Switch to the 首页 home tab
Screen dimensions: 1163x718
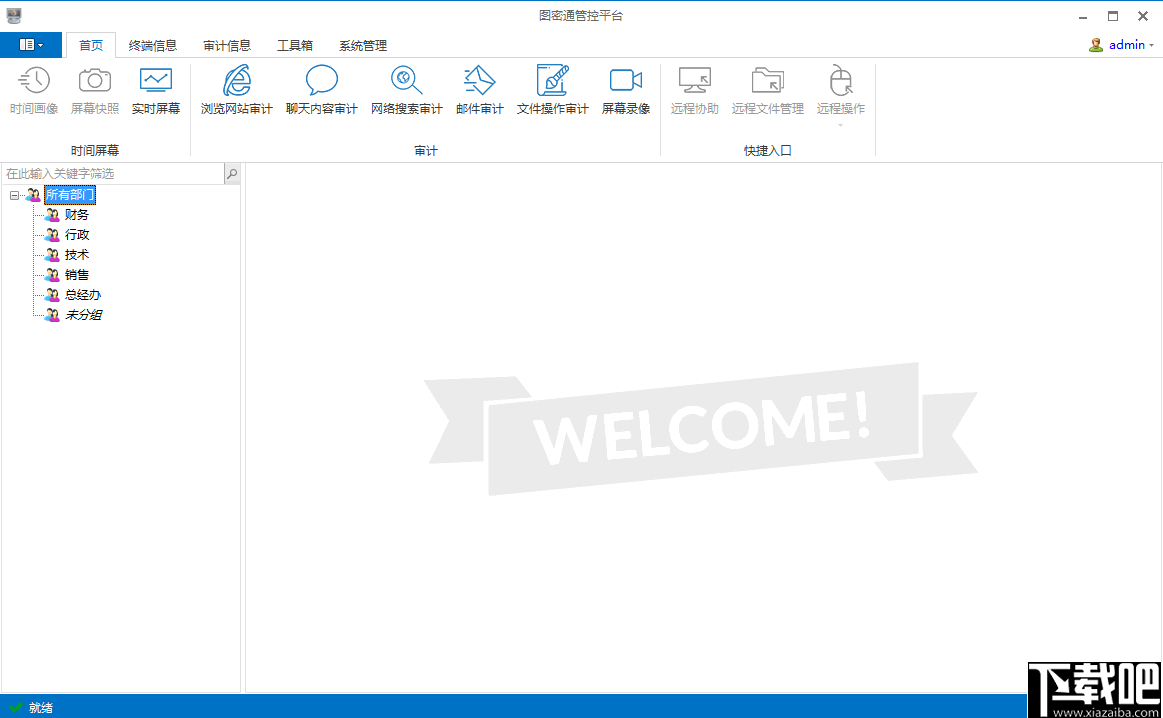point(91,45)
